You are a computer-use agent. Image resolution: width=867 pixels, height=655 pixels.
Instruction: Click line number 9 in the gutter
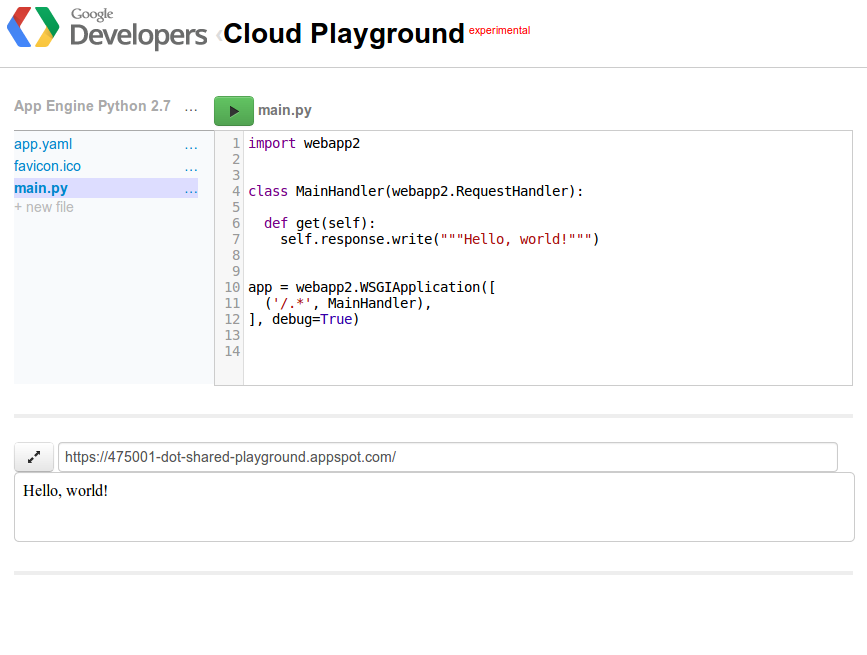[x=236, y=271]
